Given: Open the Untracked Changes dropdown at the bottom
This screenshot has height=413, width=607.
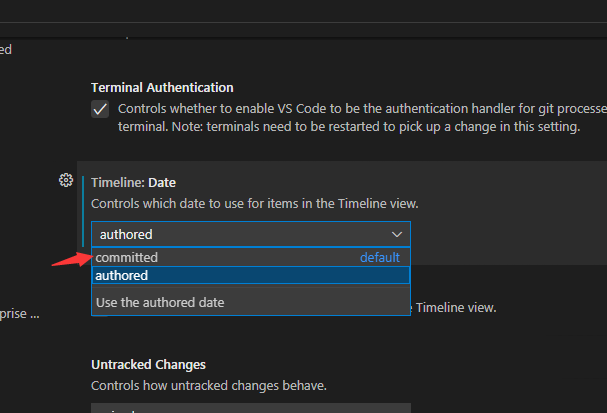Looking at the screenshot, I should pyautogui.click(x=250, y=407).
